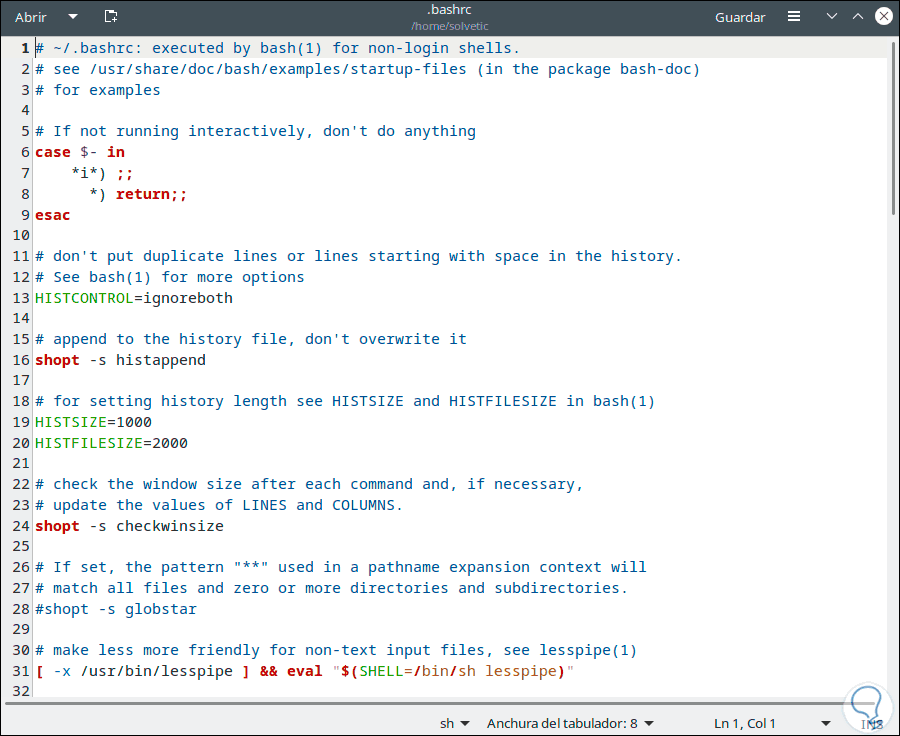Click the first line comment about non-login shells
This screenshot has width=900, height=736.
pos(277,49)
